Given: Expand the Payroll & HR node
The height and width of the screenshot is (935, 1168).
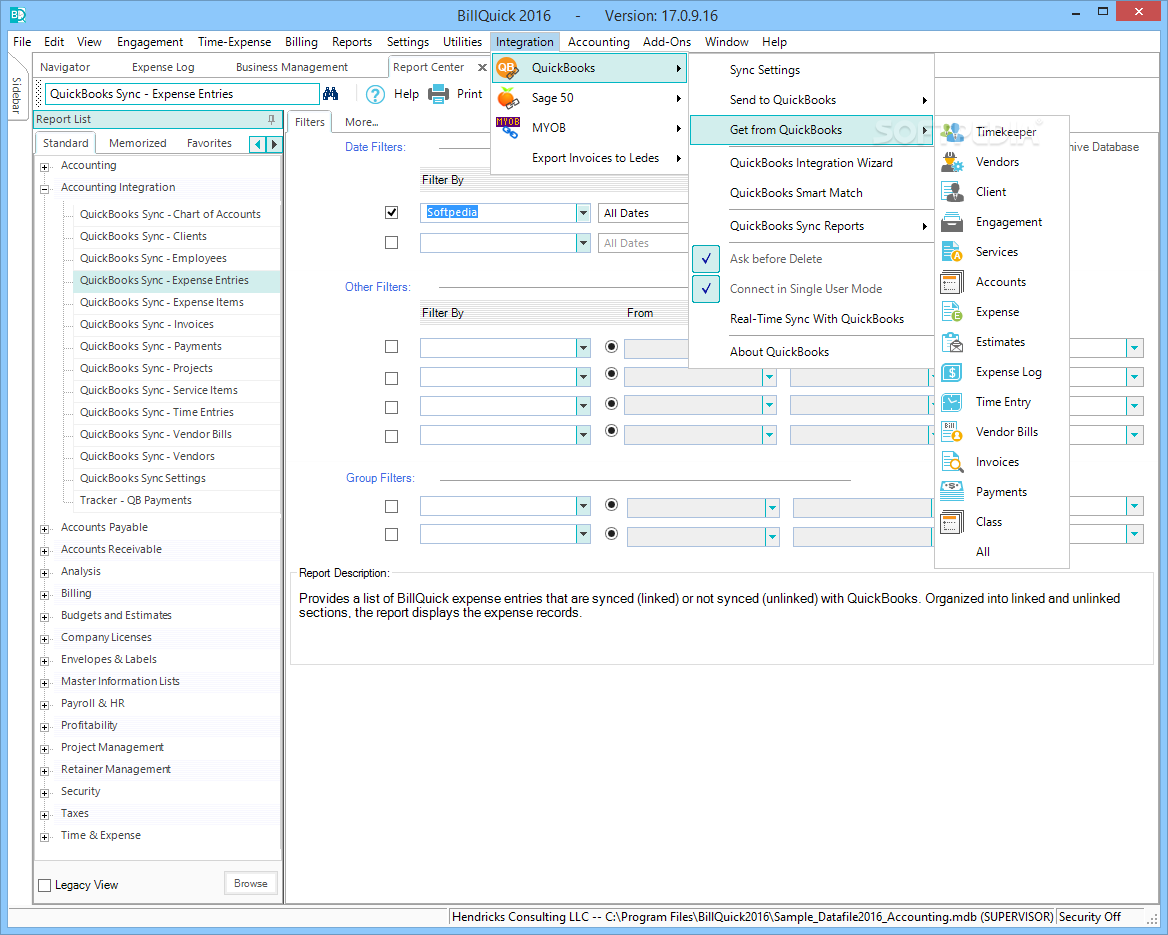Looking at the screenshot, I should 45,705.
